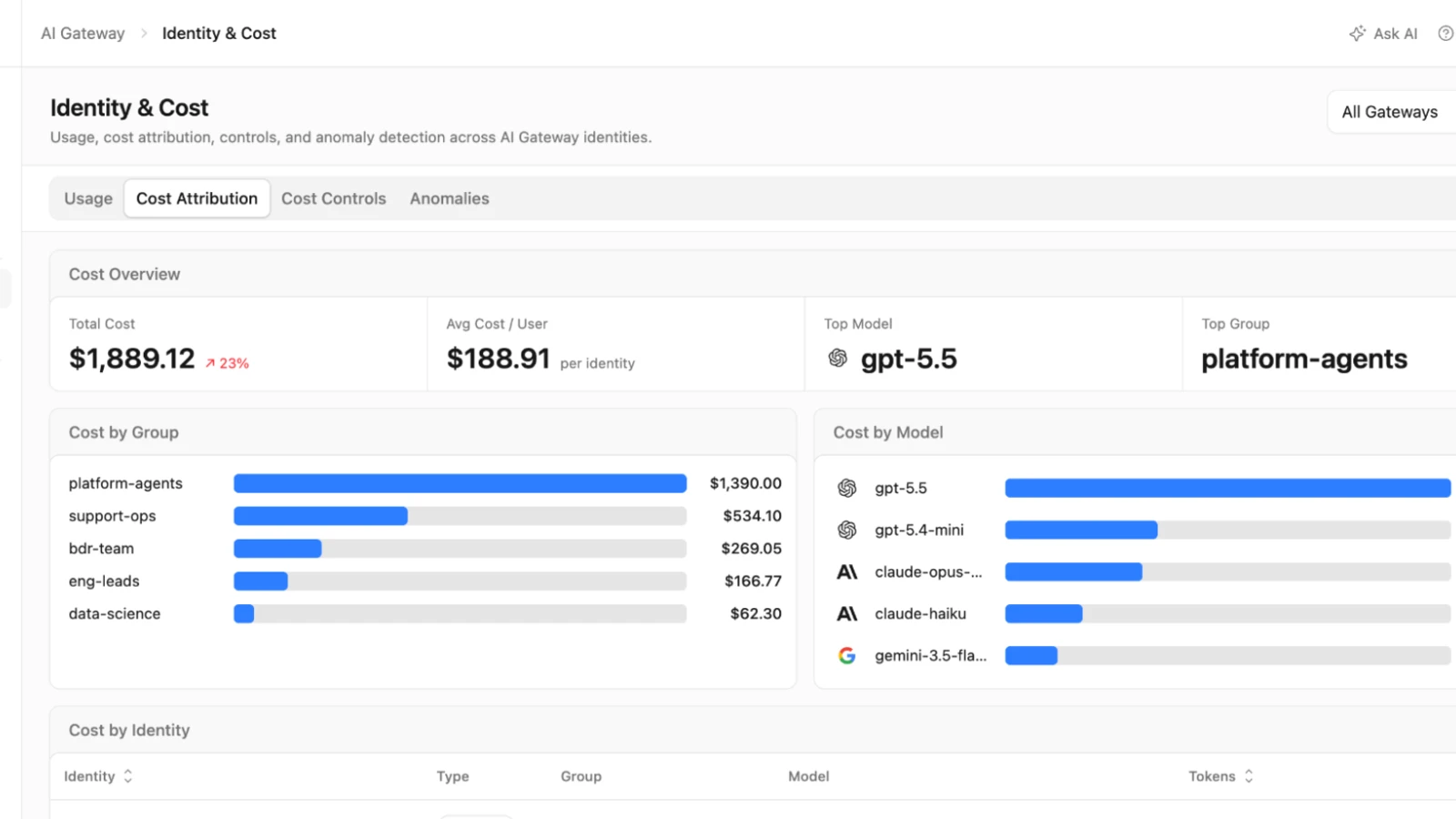Click the Model column header
The width and height of the screenshot is (1456, 819).
click(808, 776)
